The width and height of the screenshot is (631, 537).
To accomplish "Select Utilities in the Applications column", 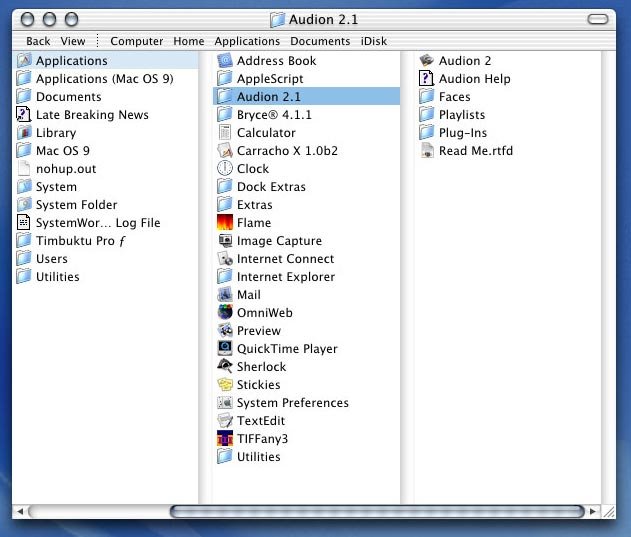I will point(306,456).
